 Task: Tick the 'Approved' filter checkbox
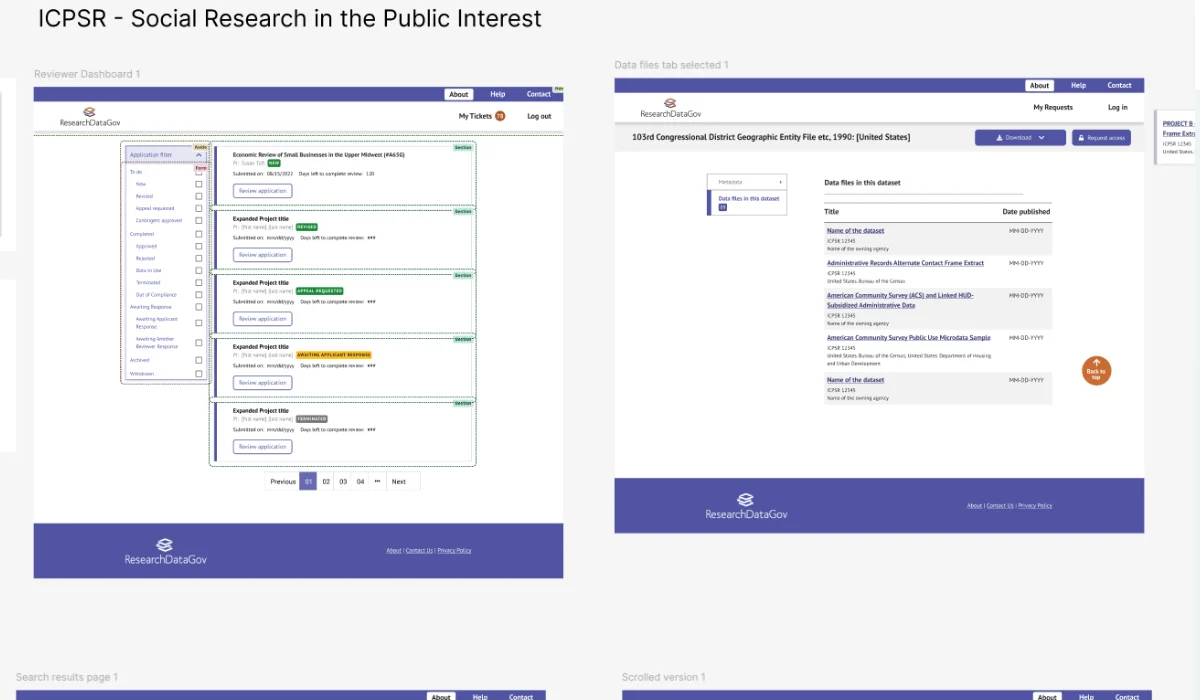pos(199,246)
